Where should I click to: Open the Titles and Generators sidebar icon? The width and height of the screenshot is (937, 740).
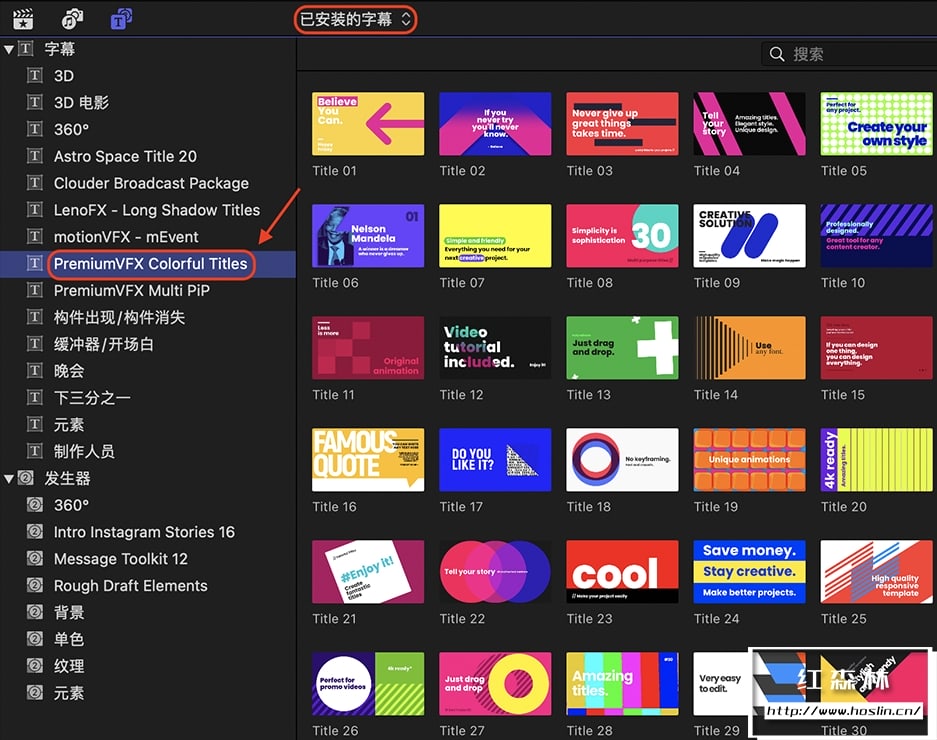pos(121,19)
